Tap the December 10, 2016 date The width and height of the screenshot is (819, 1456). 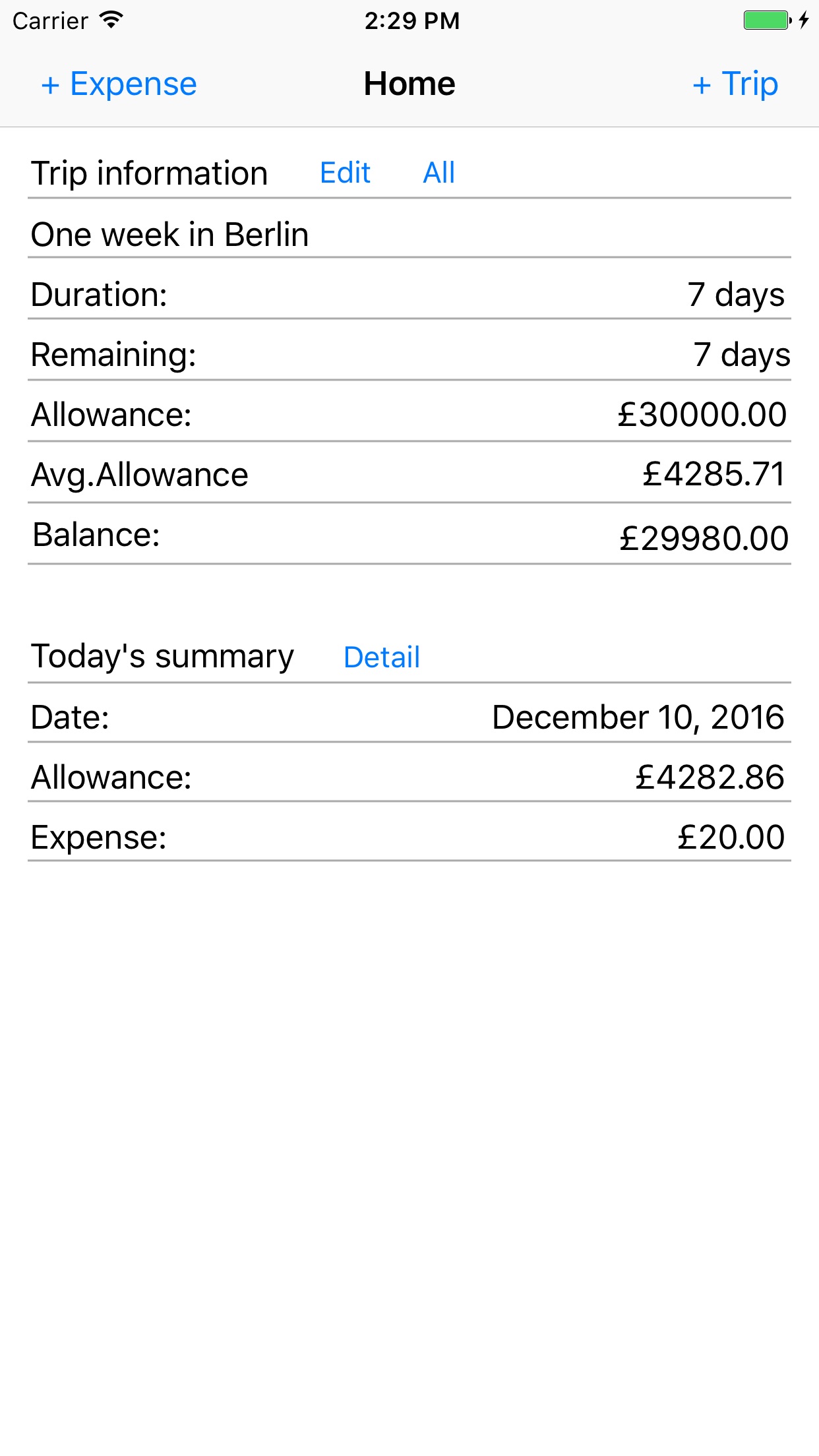638,717
